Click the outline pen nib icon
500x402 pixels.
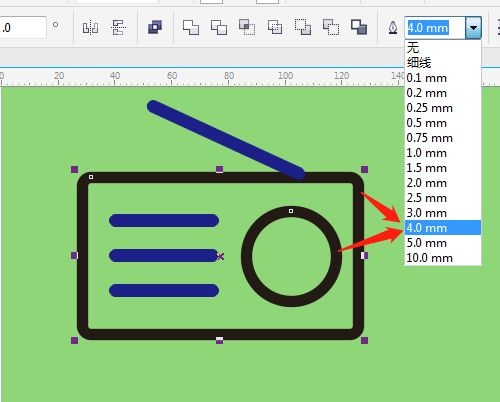click(393, 28)
